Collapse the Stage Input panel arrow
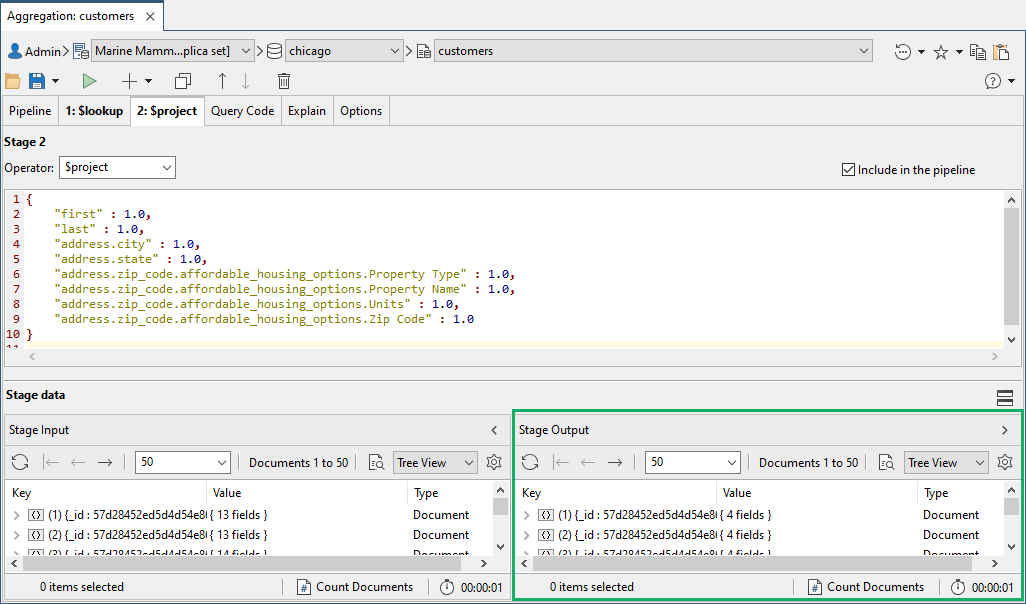Viewport: 1026px width, 604px height. [494, 430]
